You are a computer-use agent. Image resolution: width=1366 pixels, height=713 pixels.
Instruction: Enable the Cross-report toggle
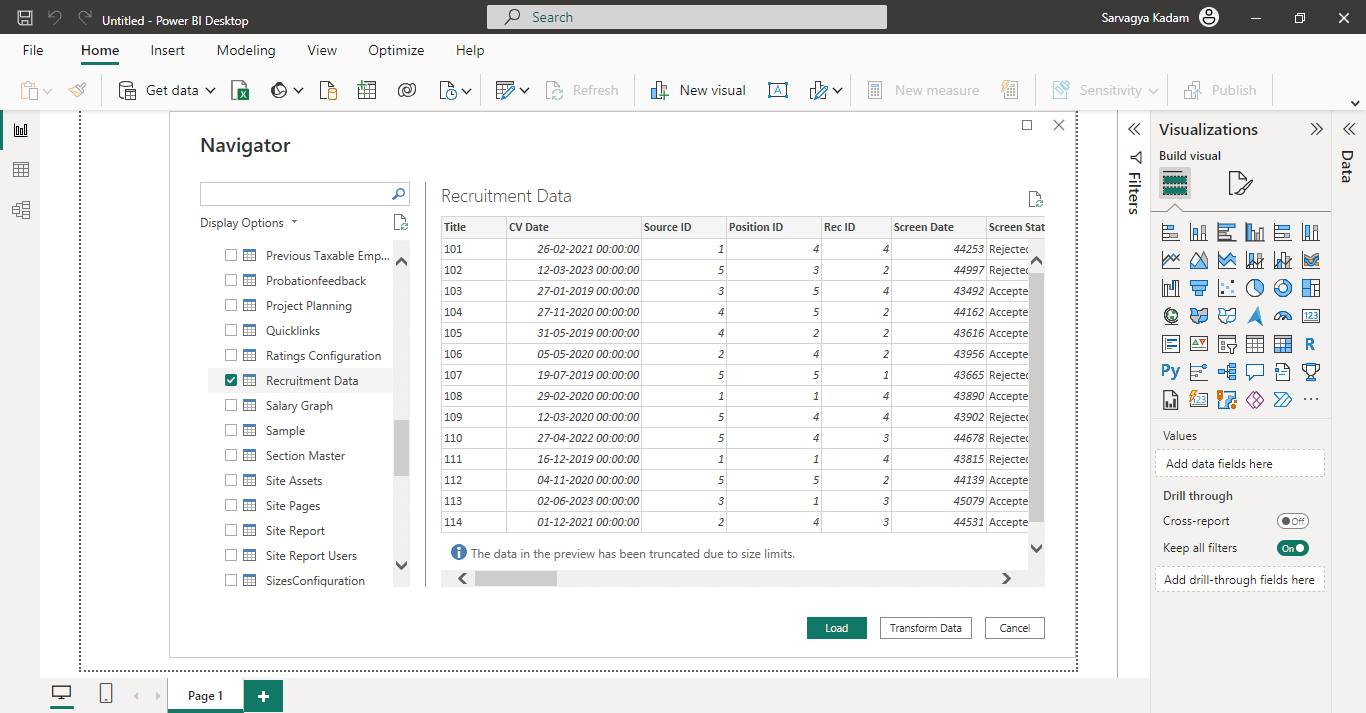[1292, 521]
